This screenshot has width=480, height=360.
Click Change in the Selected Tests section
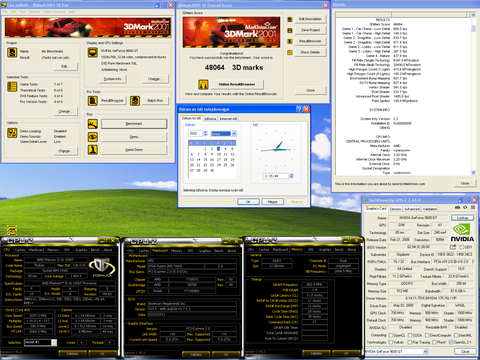(65, 111)
